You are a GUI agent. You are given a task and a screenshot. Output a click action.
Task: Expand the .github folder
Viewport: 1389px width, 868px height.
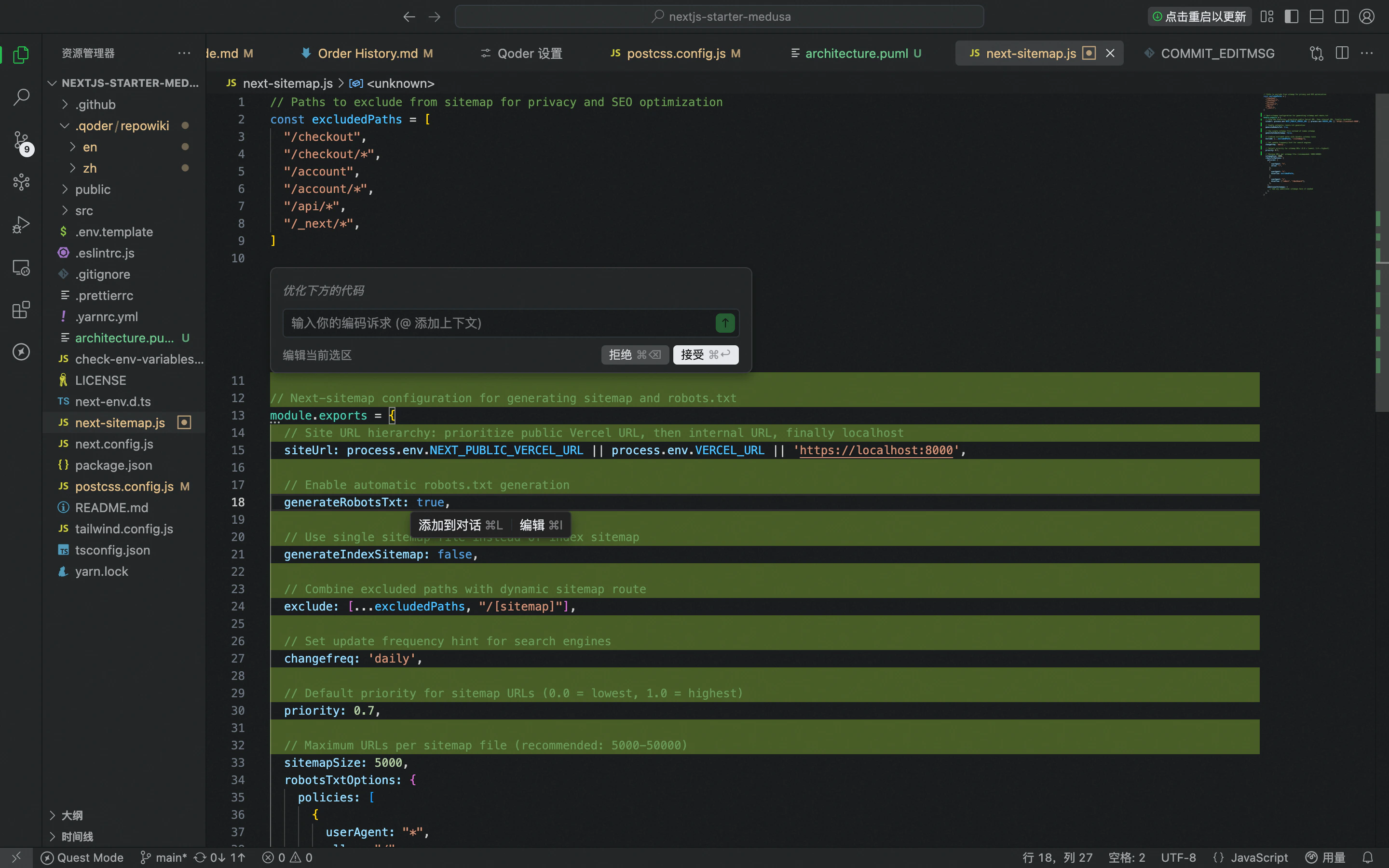[x=124, y=105]
